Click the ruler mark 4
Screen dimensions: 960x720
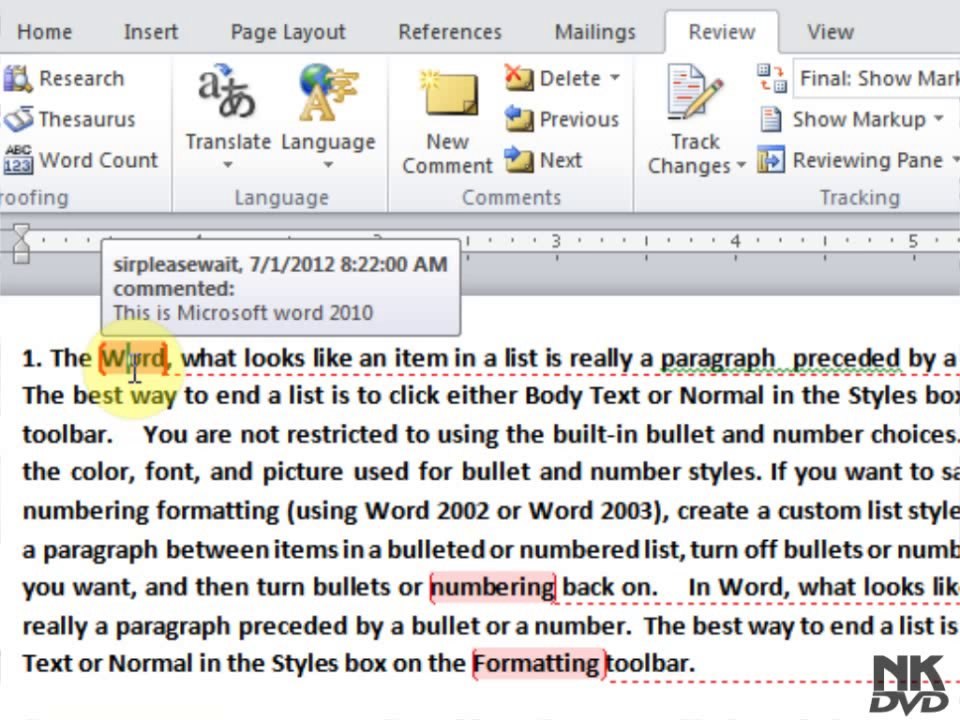(735, 241)
